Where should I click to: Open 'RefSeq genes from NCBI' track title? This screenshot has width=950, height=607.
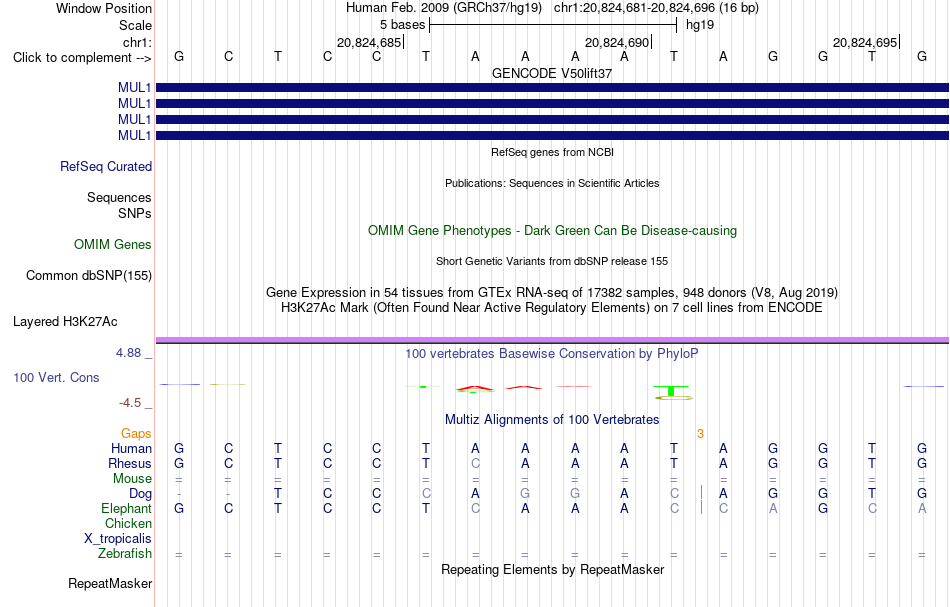pyautogui.click(x=552, y=152)
